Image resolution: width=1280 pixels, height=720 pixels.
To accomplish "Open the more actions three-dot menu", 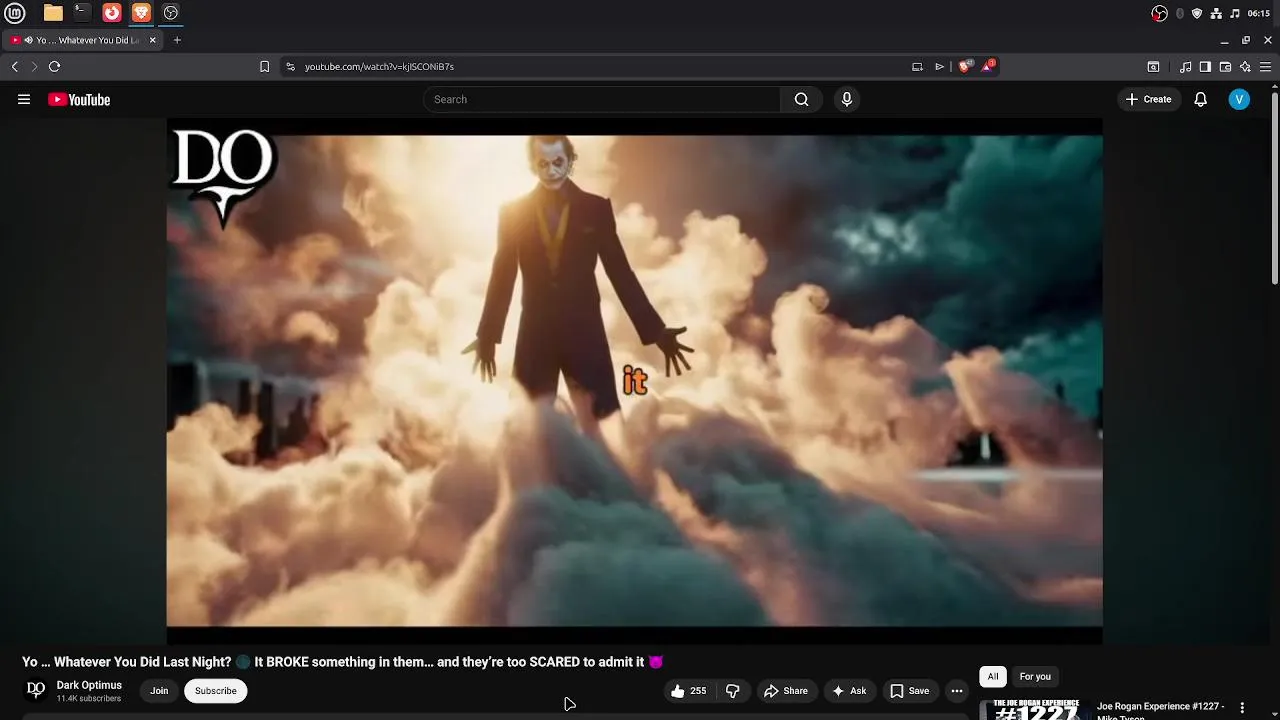I will pos(957,691).
